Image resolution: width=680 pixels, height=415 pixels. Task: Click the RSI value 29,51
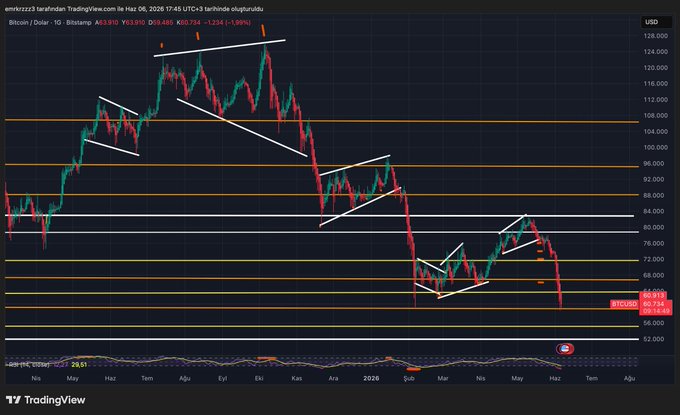point(79,365)
